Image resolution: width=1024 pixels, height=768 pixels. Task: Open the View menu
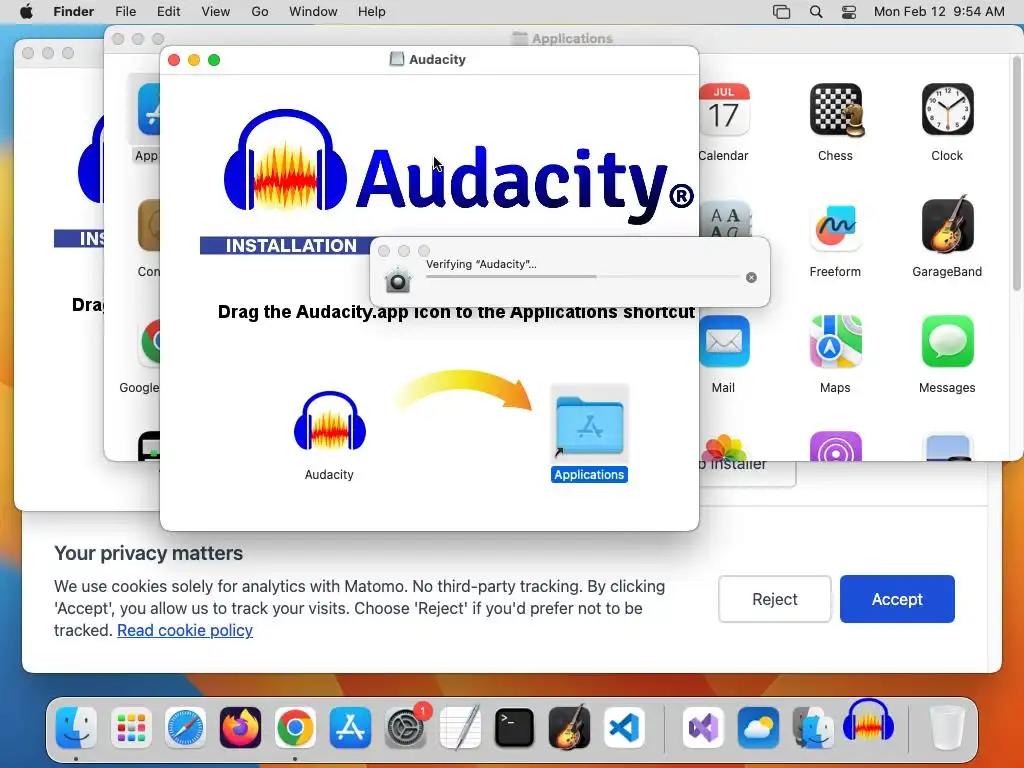(x=216, y=12)
